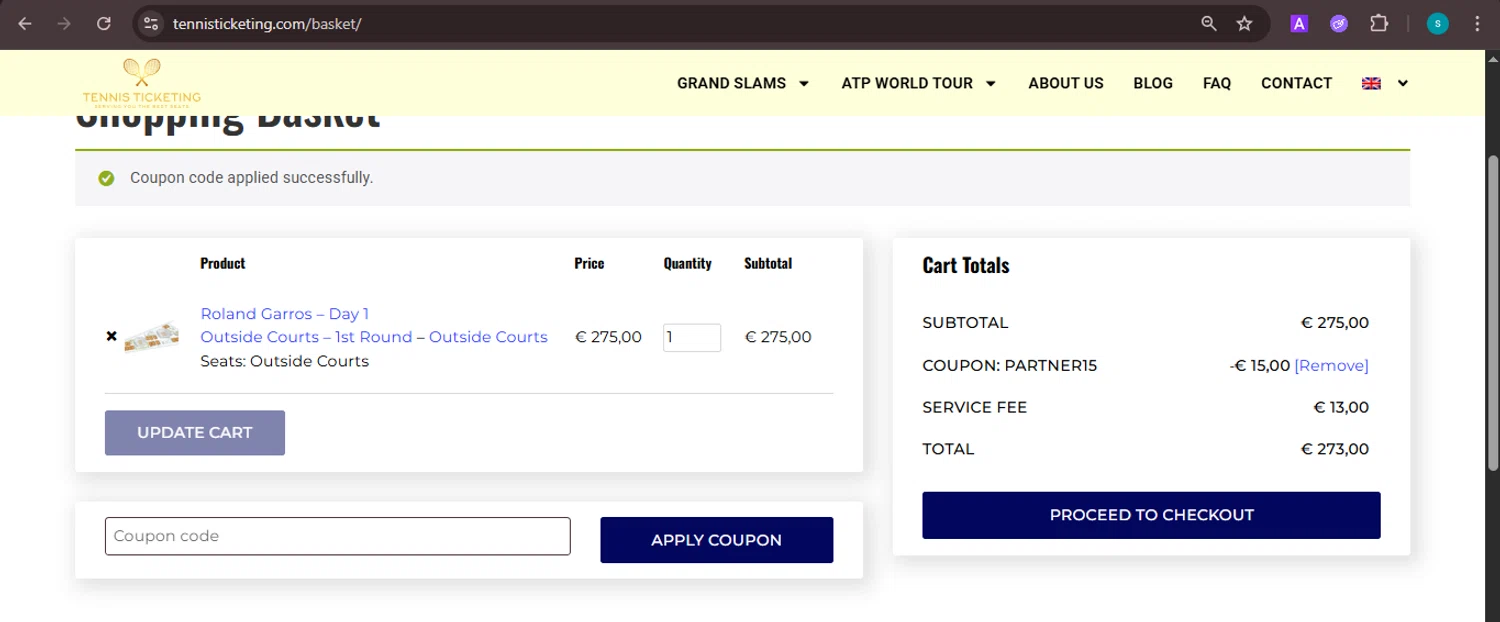Click the green success check icon
This screenshot has width=1500, height=622.
tap(106, 178)
